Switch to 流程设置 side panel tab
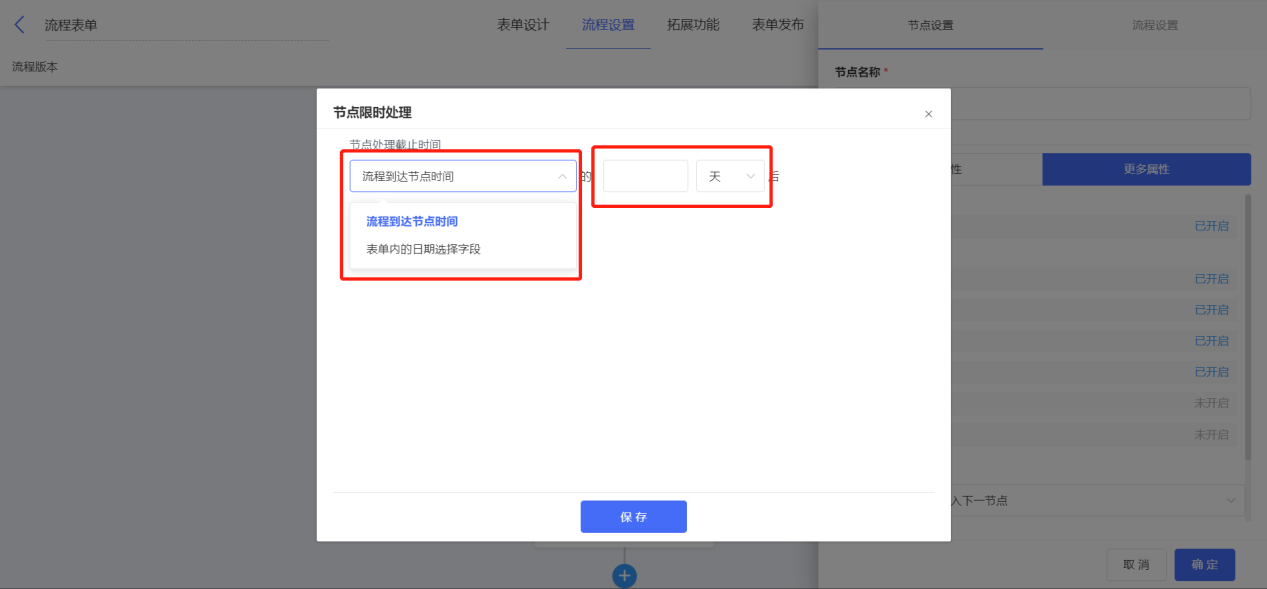The image size is (1267, 589). [x=1155, y=25]
